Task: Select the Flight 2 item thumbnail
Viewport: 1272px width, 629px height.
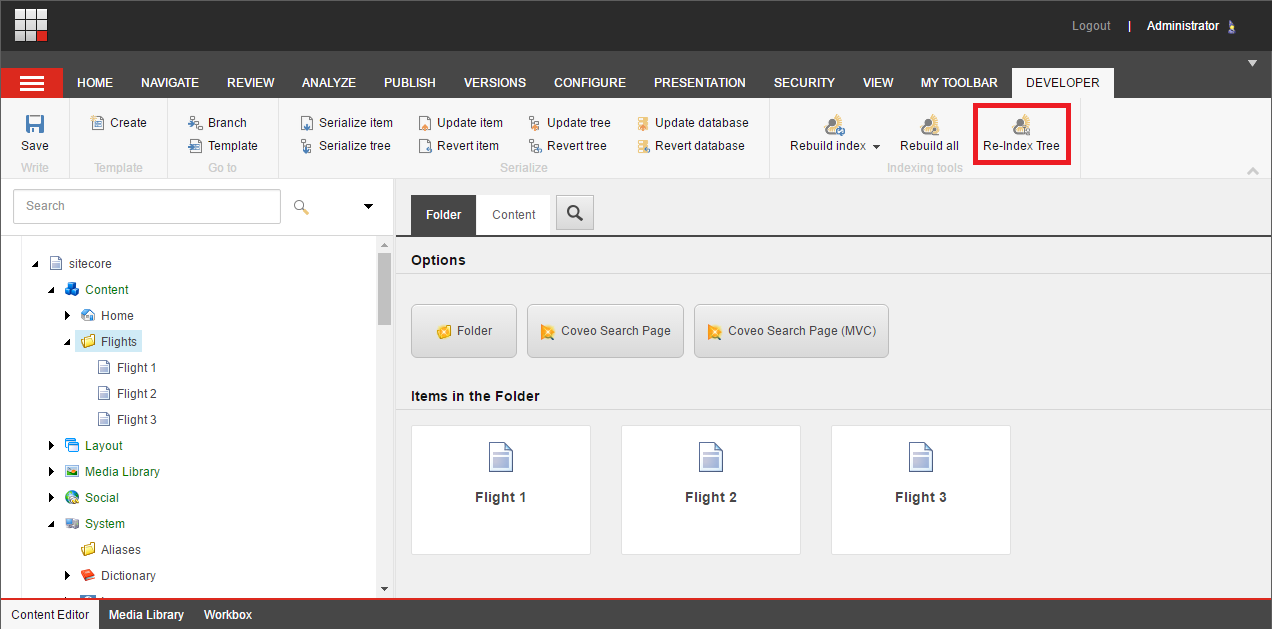Action: (x=710, y=489)
